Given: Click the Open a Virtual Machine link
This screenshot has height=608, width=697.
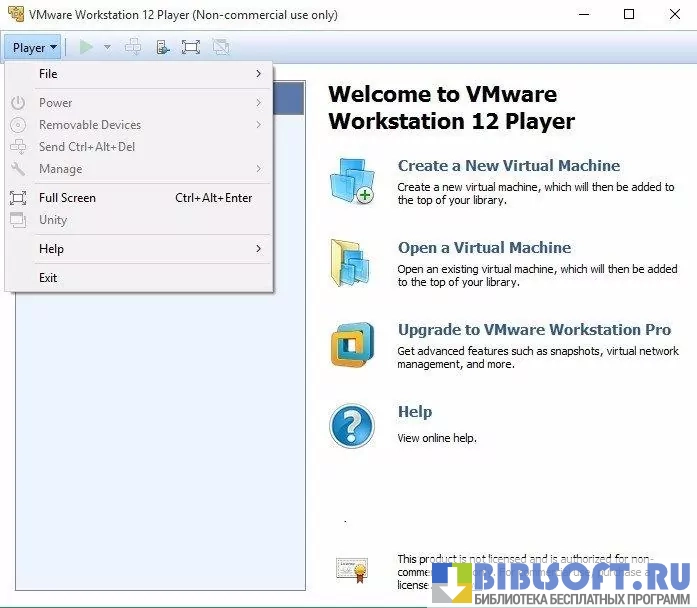Looking at the screenshot, I should click(484, 248).
